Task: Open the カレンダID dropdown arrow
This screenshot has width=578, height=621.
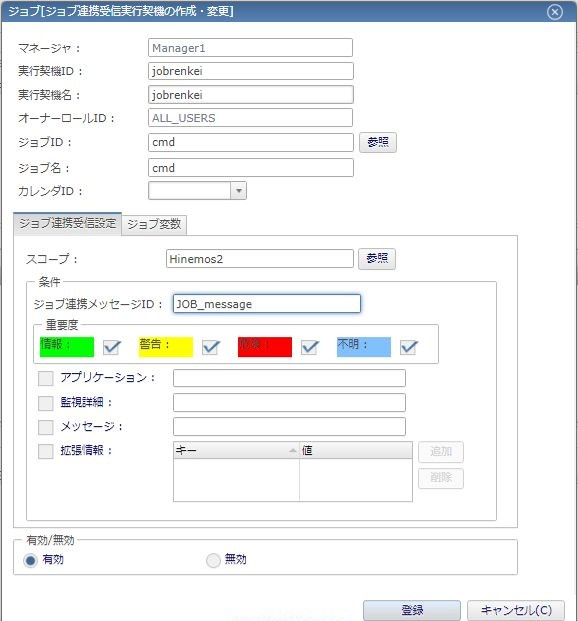Action: pyautogui.click(x=238, y=190)
